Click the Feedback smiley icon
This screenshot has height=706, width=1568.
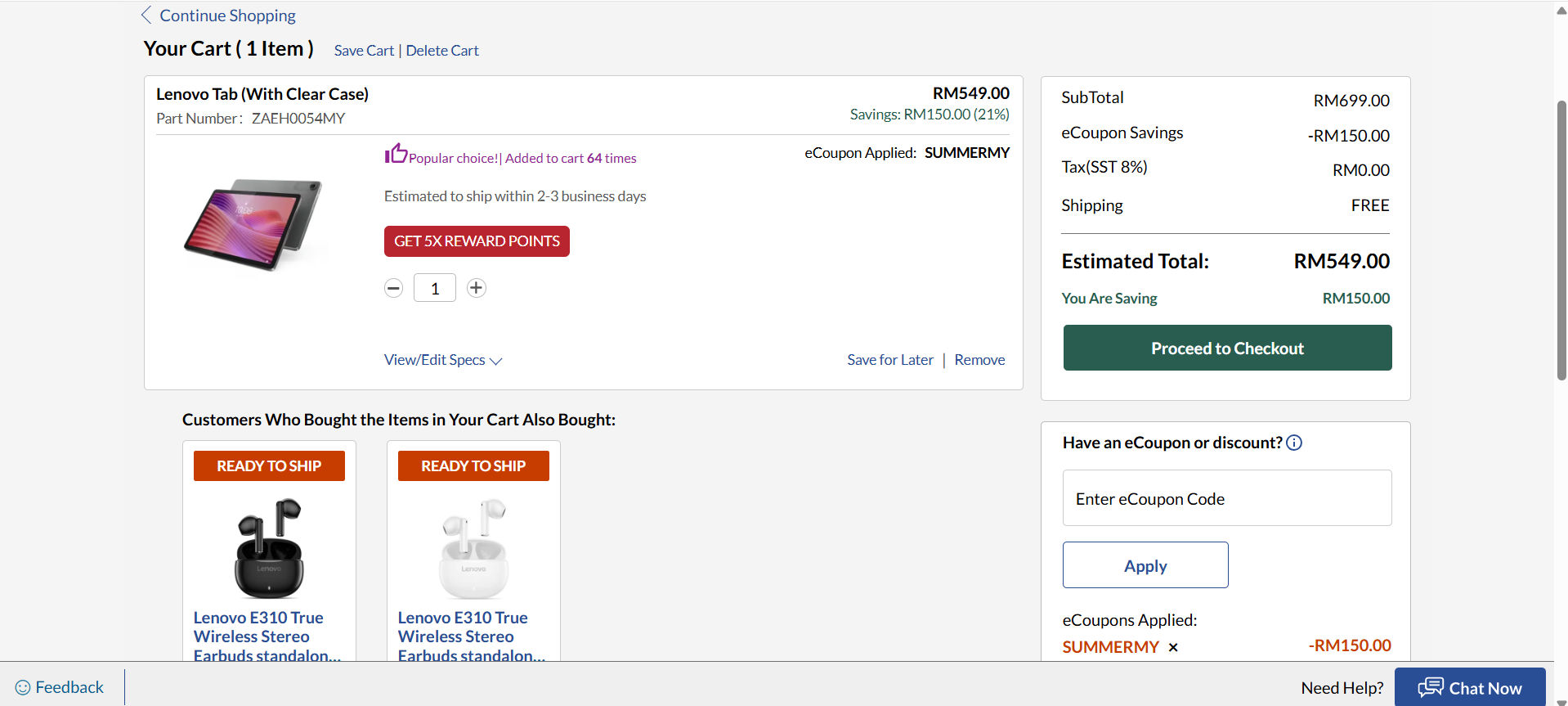pos(23,688)
